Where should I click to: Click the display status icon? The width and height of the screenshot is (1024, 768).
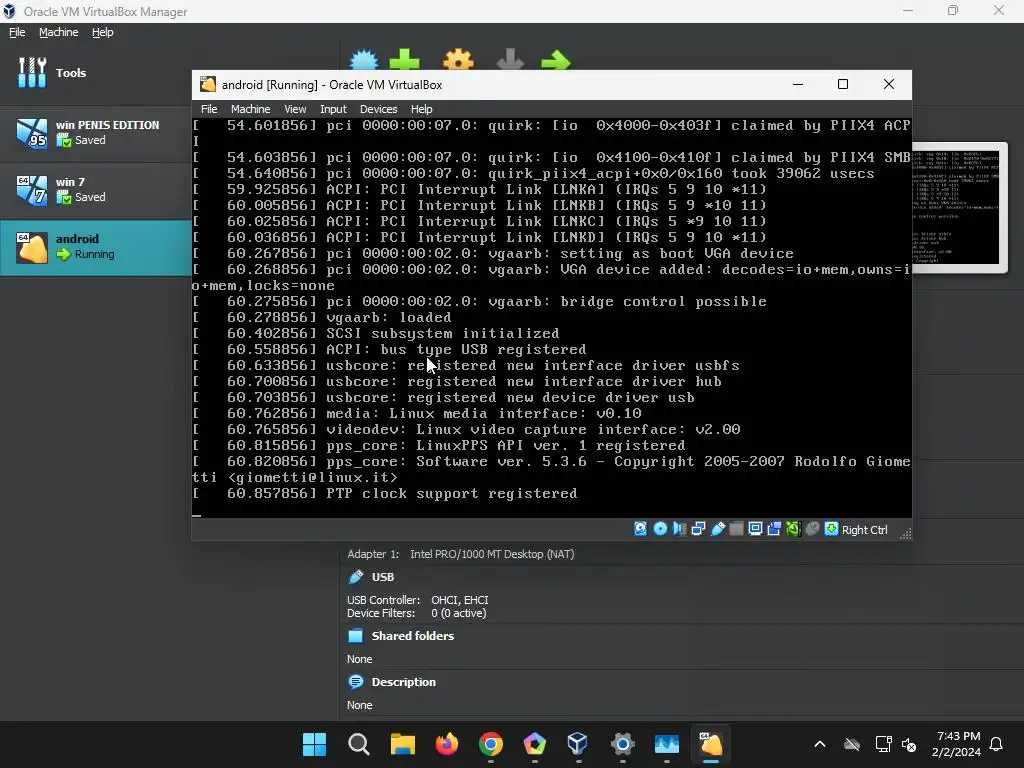[x=756, y=529]
